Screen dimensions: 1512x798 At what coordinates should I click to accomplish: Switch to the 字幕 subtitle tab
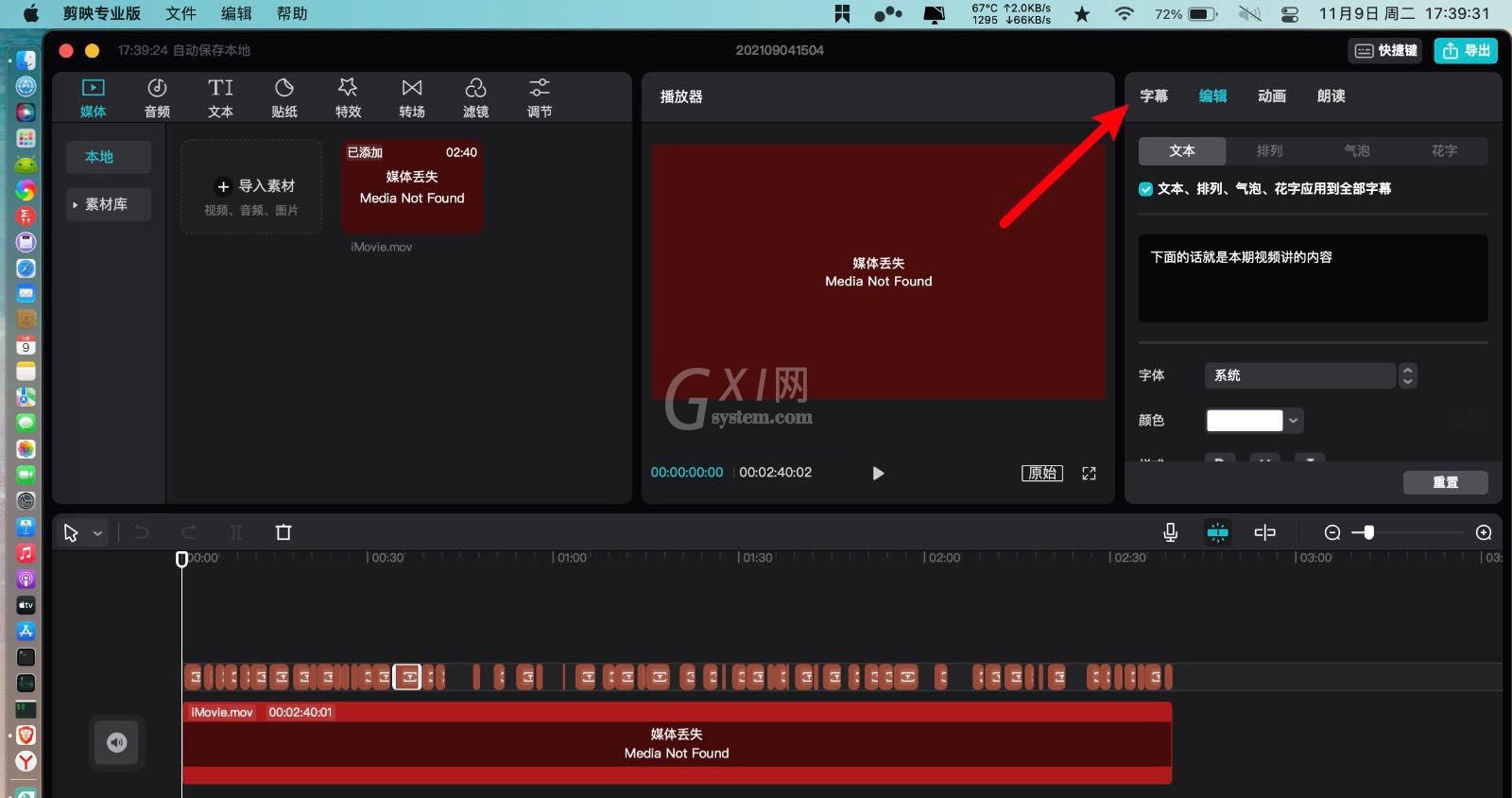click(x=1154, y=95)
